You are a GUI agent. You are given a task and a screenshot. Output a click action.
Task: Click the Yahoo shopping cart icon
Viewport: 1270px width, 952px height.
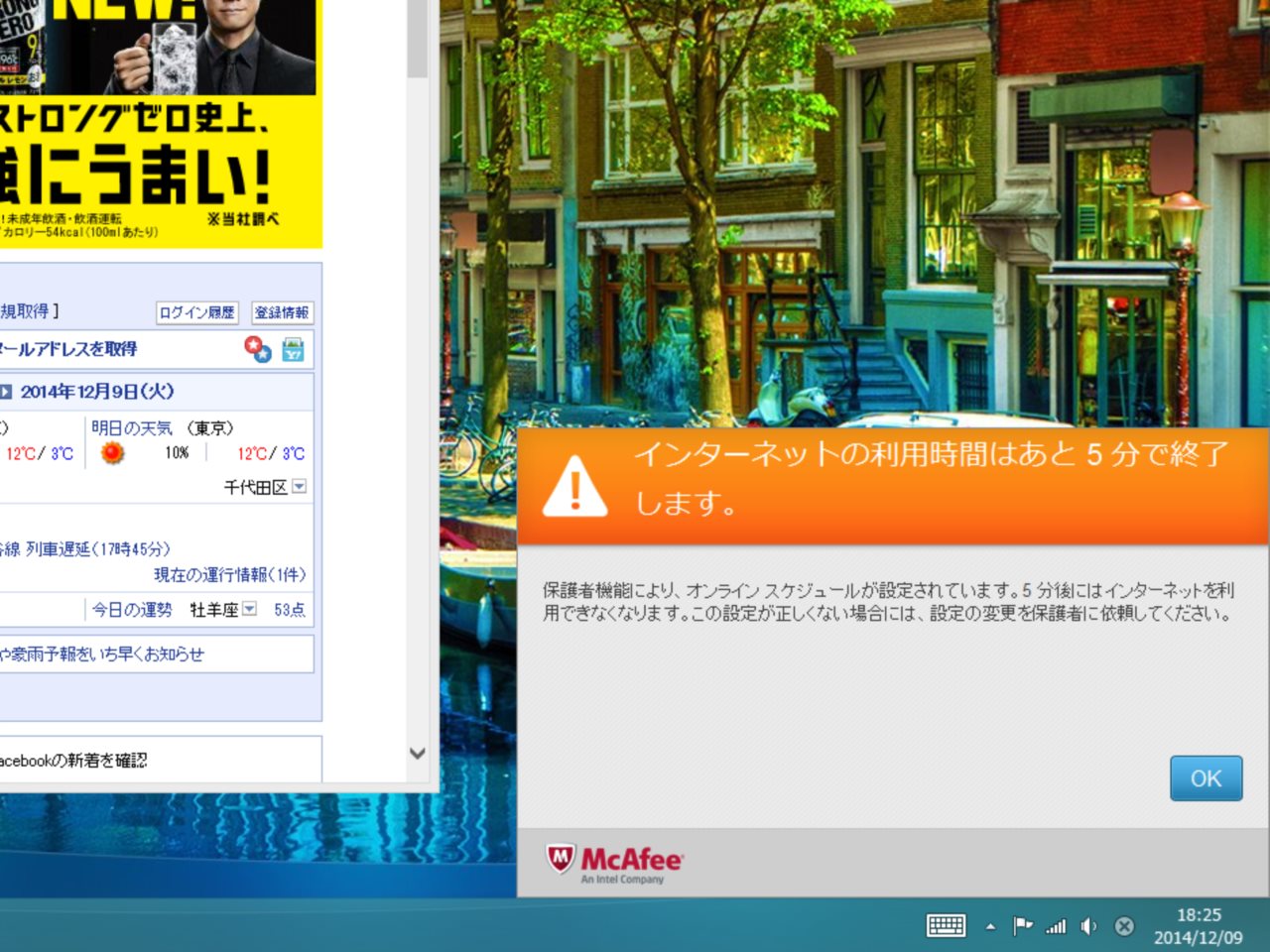point(293,349)
